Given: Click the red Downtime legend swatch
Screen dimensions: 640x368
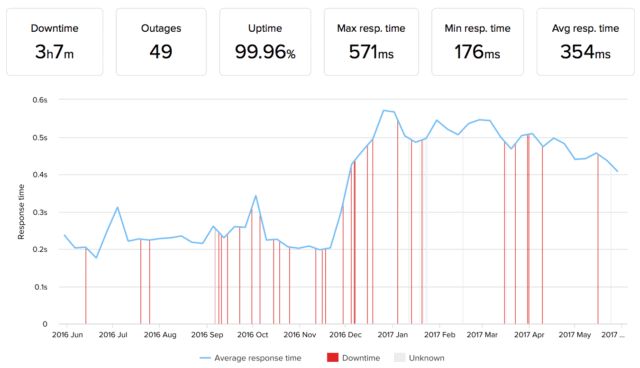Looking at the screenshot, I should point(333,358).
